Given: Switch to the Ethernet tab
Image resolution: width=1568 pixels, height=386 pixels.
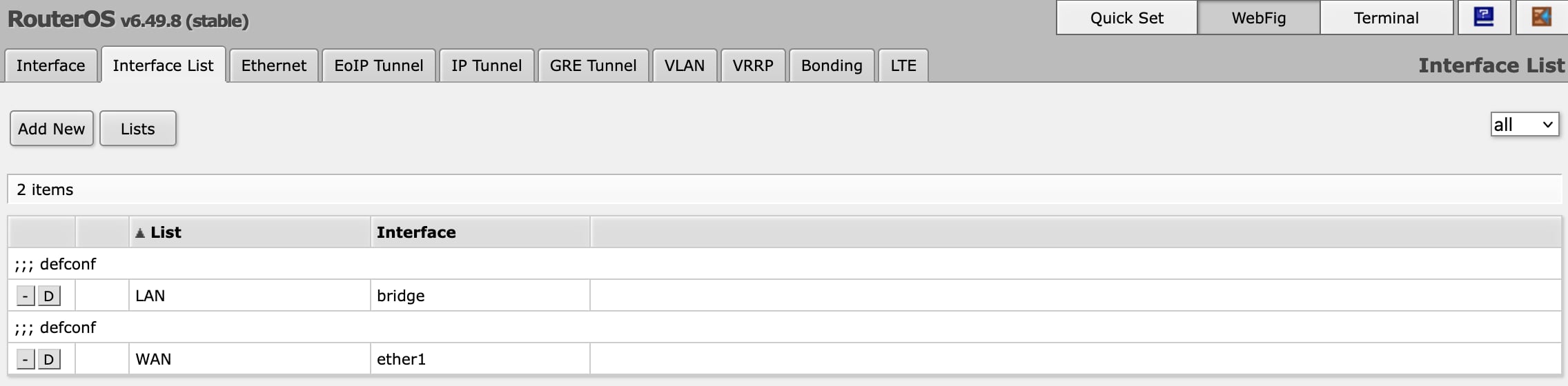Looking at the screenshot, I should [274, 65].
